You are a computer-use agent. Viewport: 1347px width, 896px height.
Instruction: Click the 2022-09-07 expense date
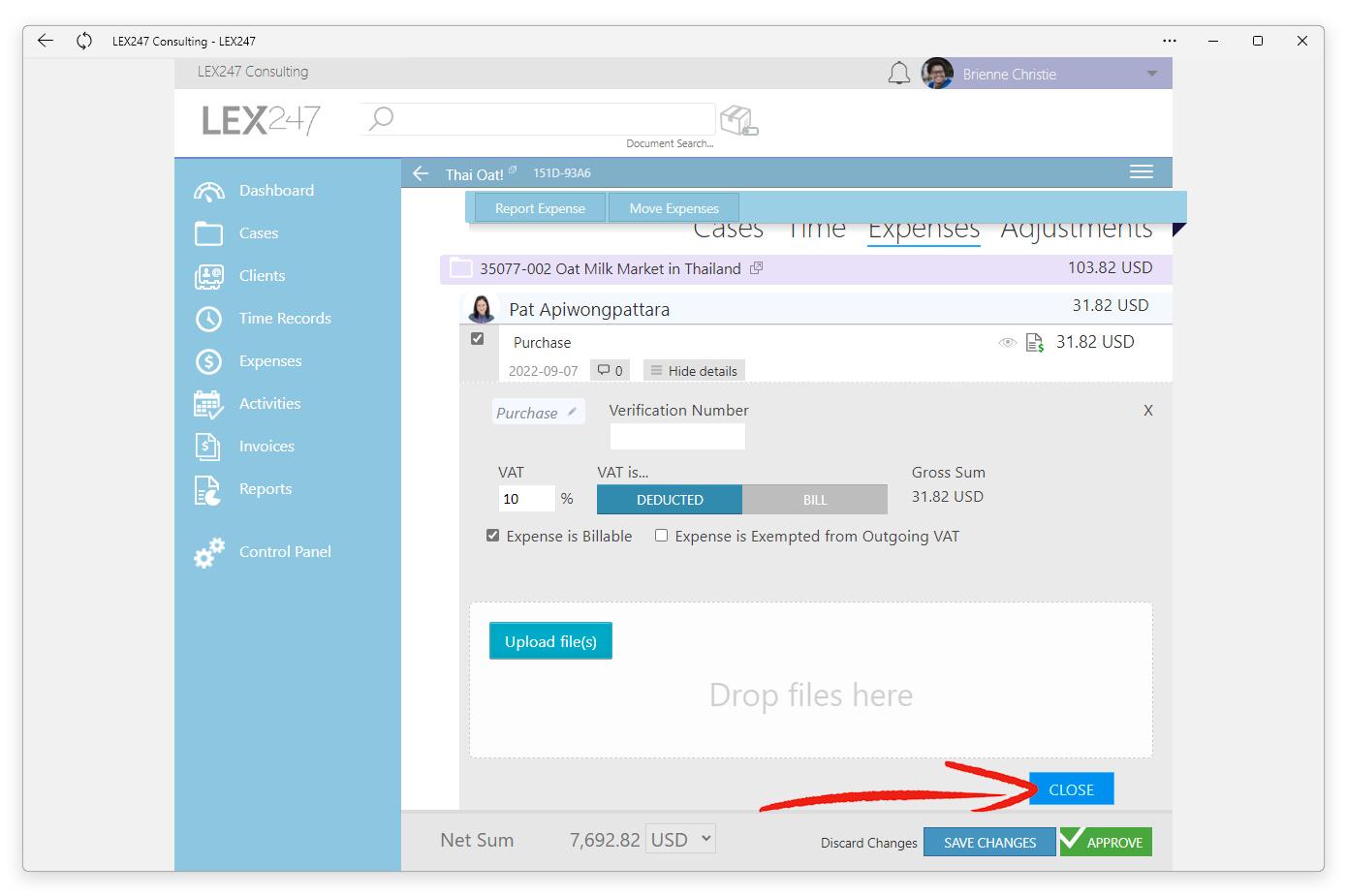(543, 371)
